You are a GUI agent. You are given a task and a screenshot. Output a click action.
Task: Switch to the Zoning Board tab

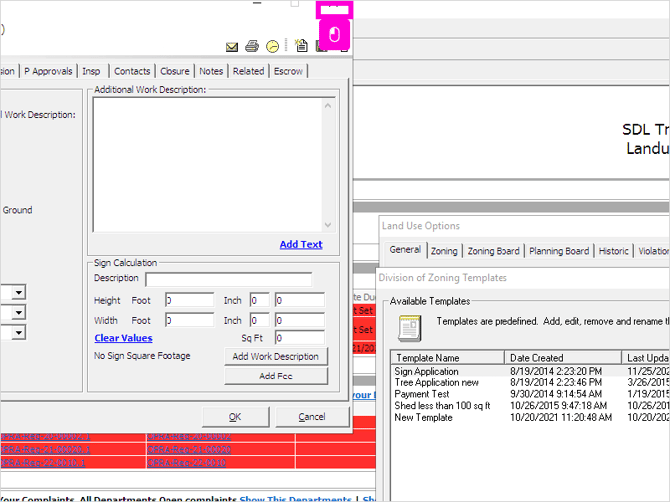click(x=494, y=251)
